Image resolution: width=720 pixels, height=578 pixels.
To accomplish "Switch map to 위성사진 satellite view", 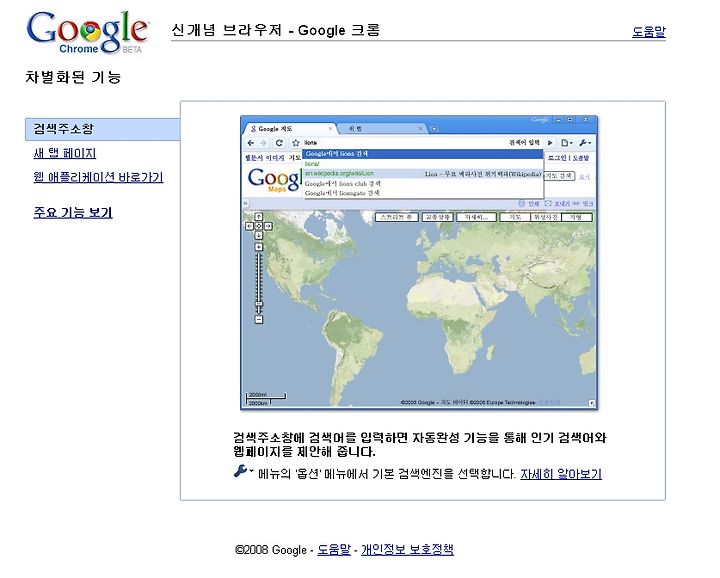I will click(545, 217).
